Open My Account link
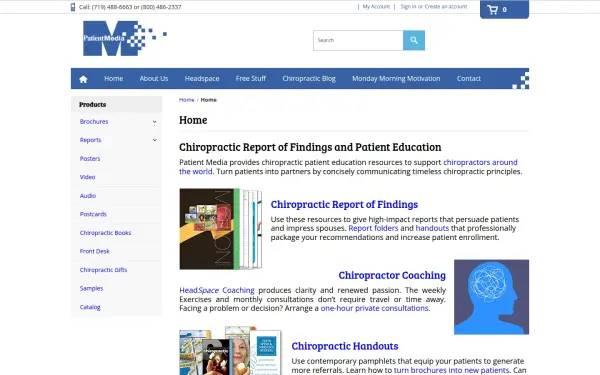Image resolution: width=600 pixels, height=375 pixels. tap(376, 7)
